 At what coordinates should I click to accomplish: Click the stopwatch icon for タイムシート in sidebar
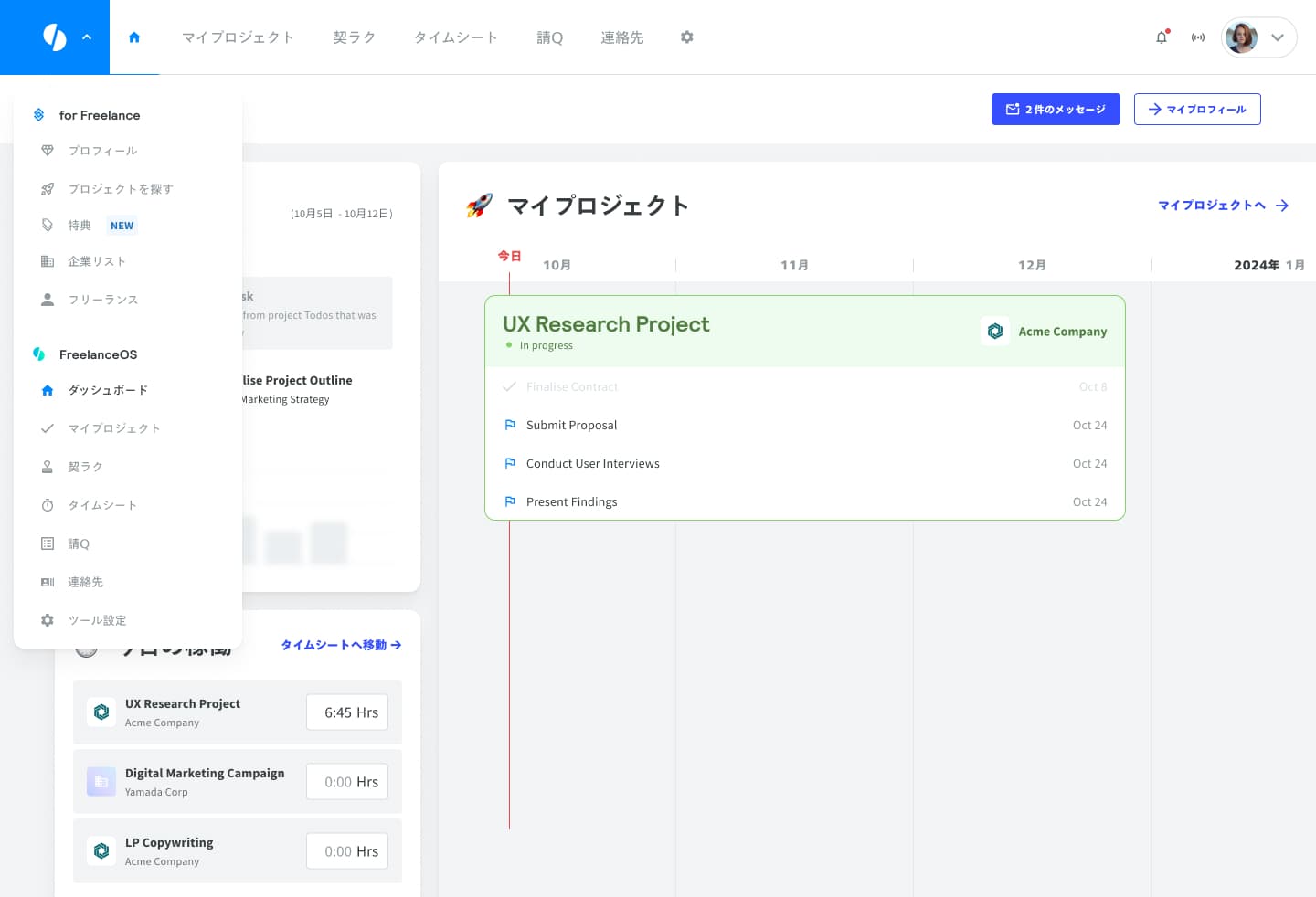[48, 505]
